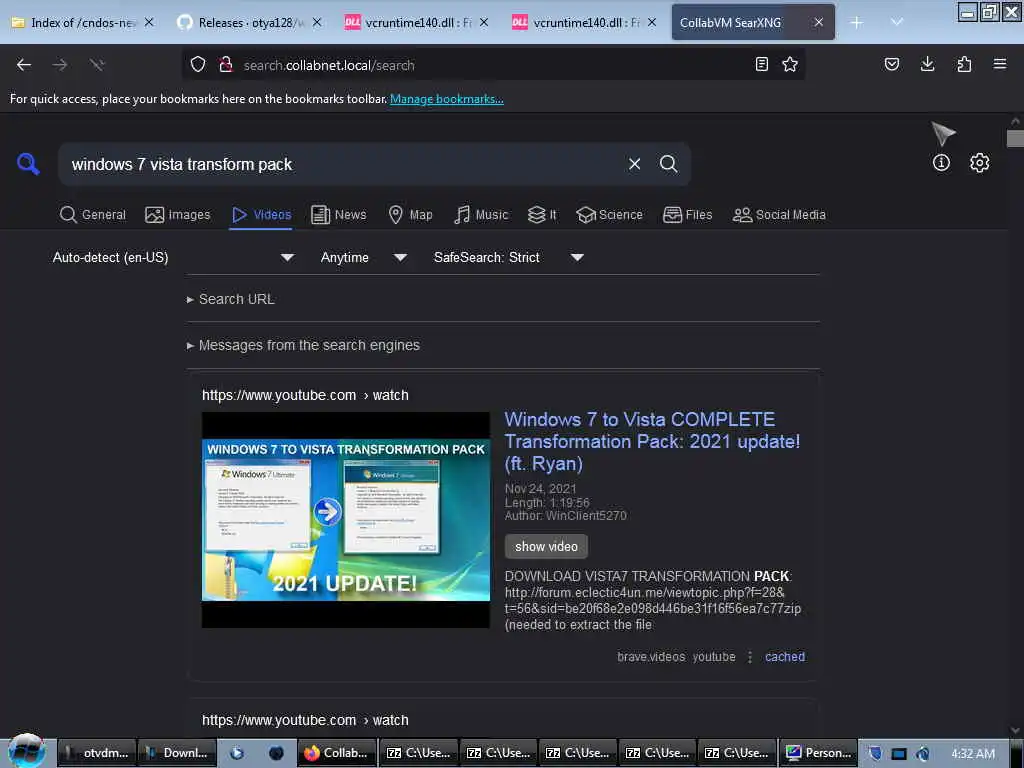Image resolution: width=1024 pixels, height=768 pixels.
Task: Open the Anytime time range dropdown
Action: [x=364, y=257]
